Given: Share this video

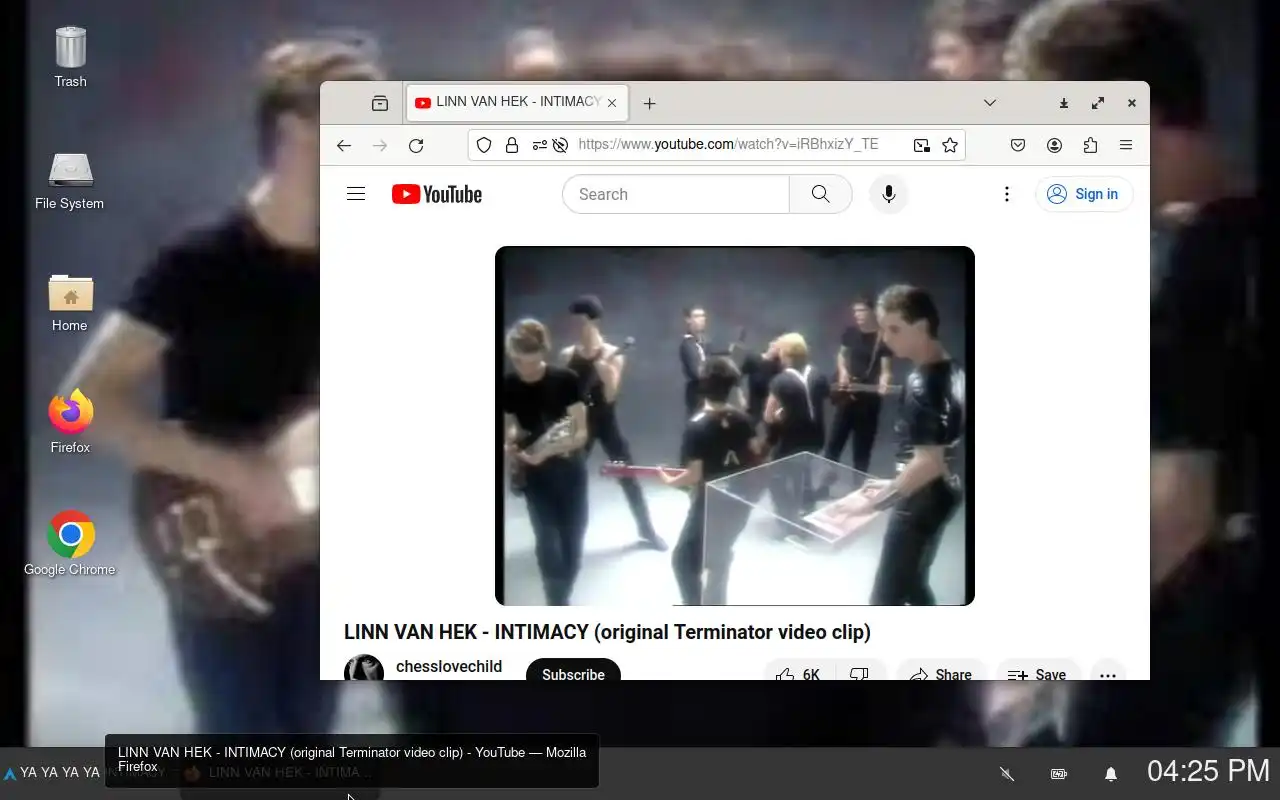Looking at the screenshot, I should (x=941, y=670).
